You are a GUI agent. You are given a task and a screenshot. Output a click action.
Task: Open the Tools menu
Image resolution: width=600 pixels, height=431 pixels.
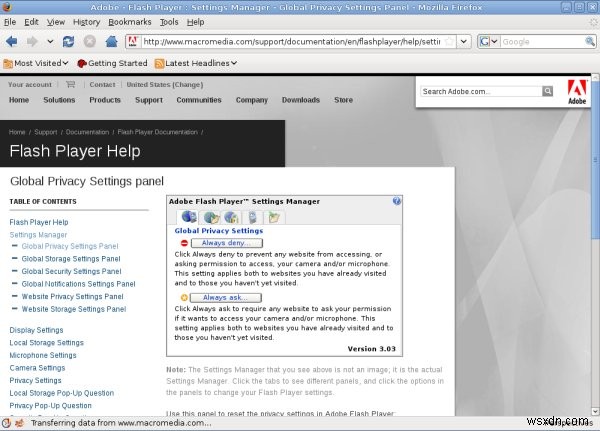(x=169, y=22)
